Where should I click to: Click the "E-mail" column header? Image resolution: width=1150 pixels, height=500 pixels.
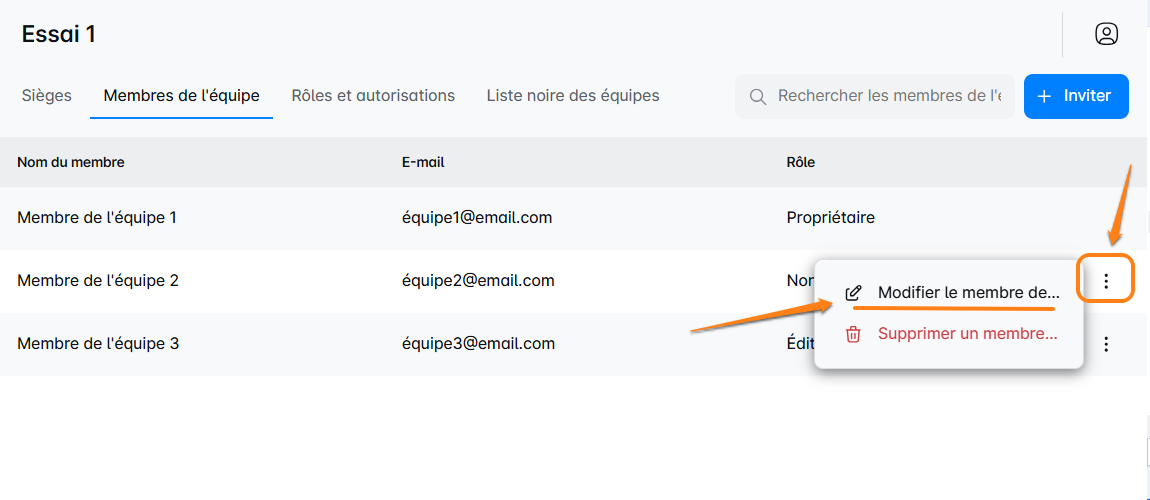coord(416,162)
